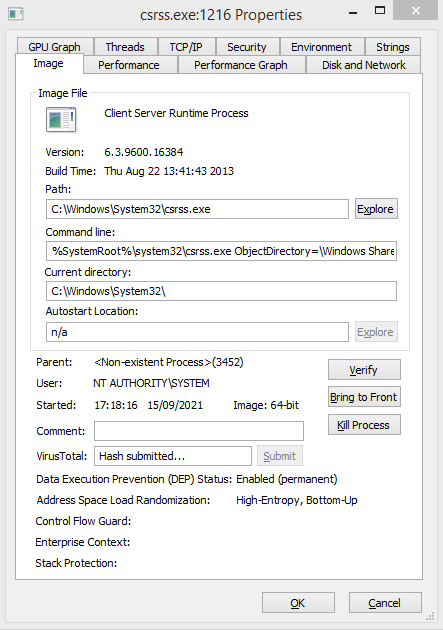The width and height of the screenshot is (443, 630).
Task: Click into the Autostart Location field
Action: tap(197, 332)
